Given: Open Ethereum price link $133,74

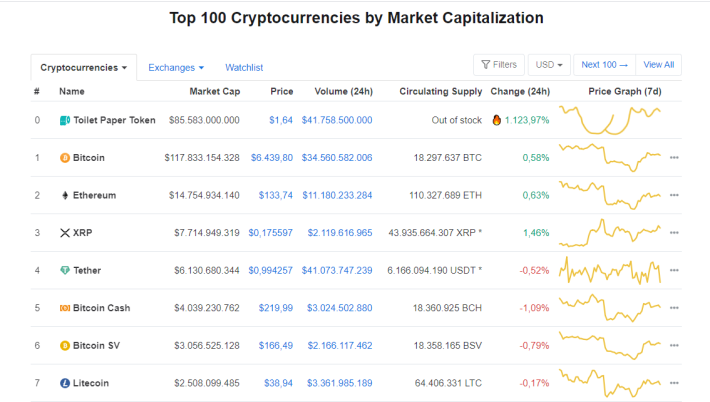Looking at the screenshot, I should coord(276,195).
